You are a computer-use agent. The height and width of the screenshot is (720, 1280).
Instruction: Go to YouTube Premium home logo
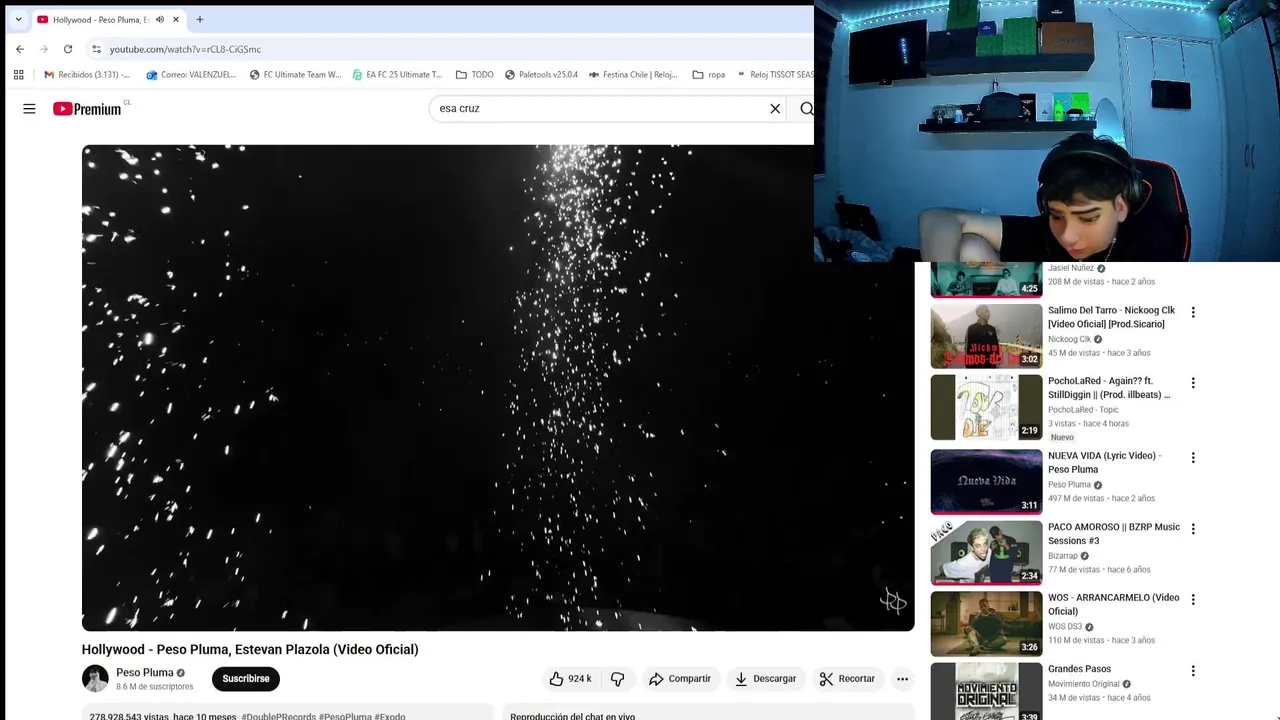pos(87,108)
